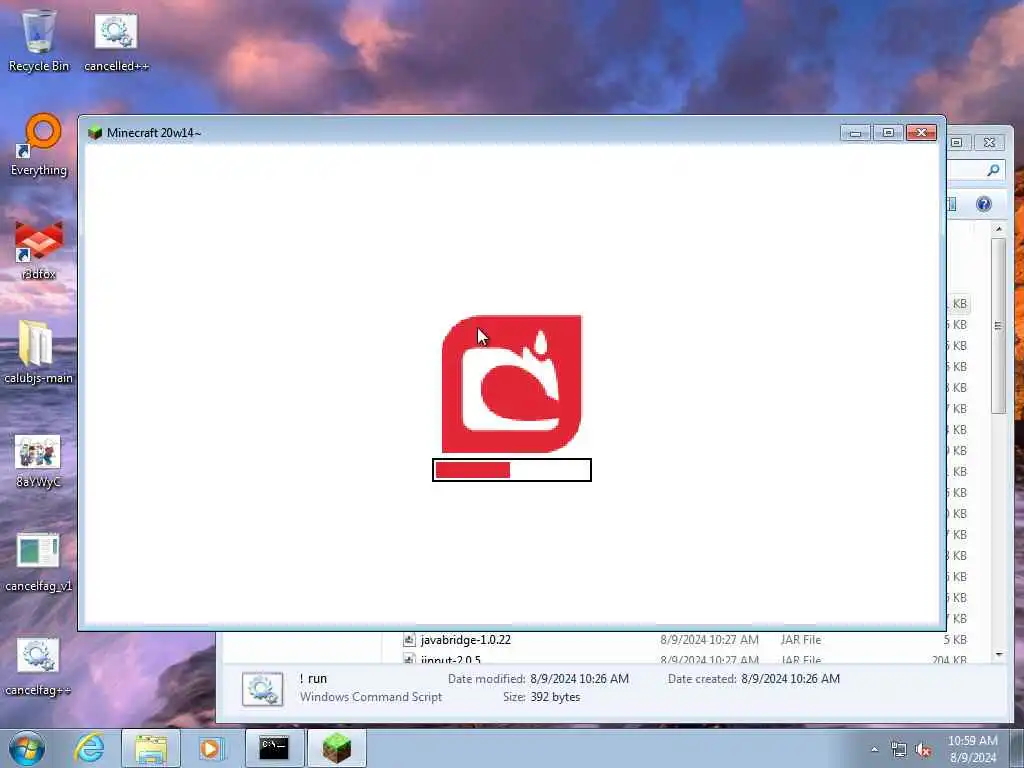This screenshot has height=768, width=1024.
Task: Click the Minecraft loading progress bar
Action: [512, 470]
